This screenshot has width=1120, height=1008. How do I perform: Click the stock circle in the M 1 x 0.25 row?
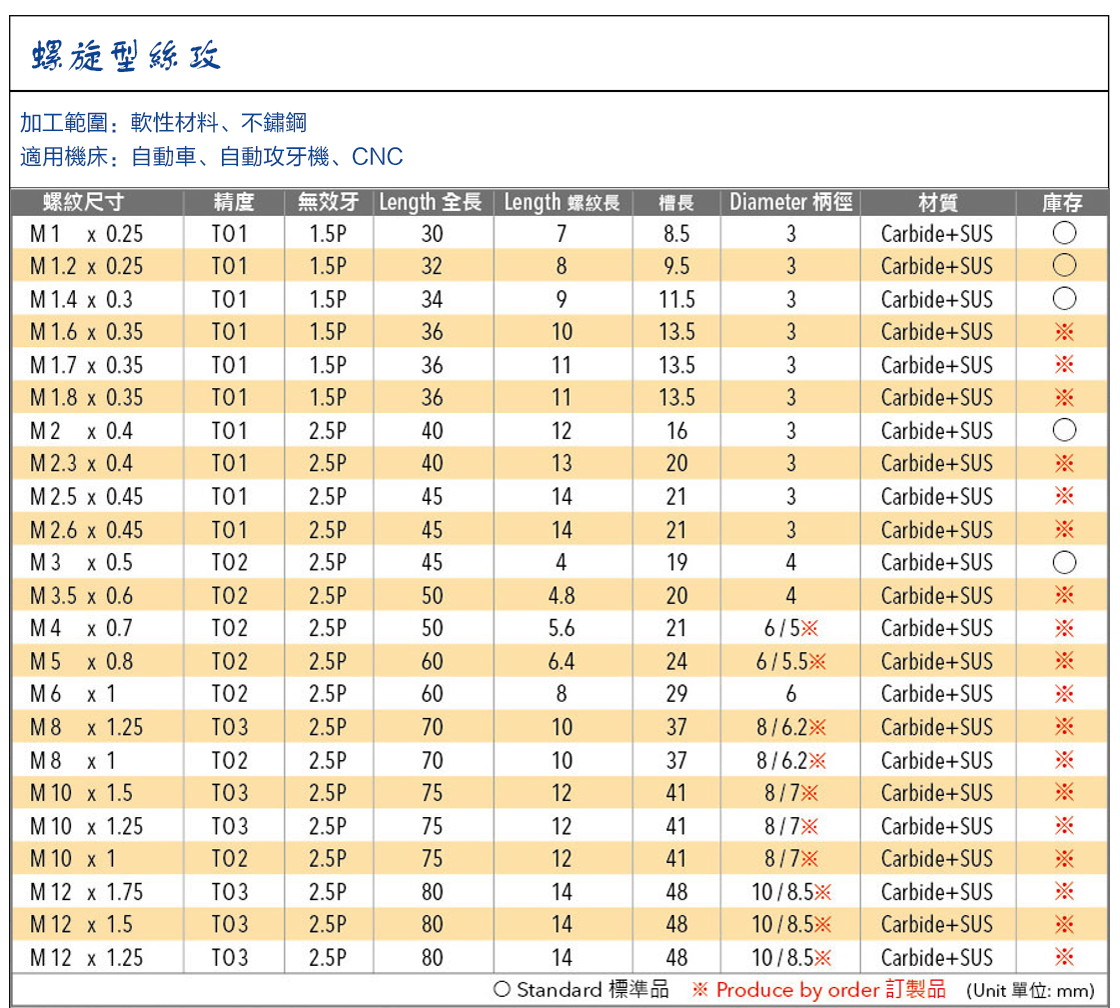point(1064,233)
